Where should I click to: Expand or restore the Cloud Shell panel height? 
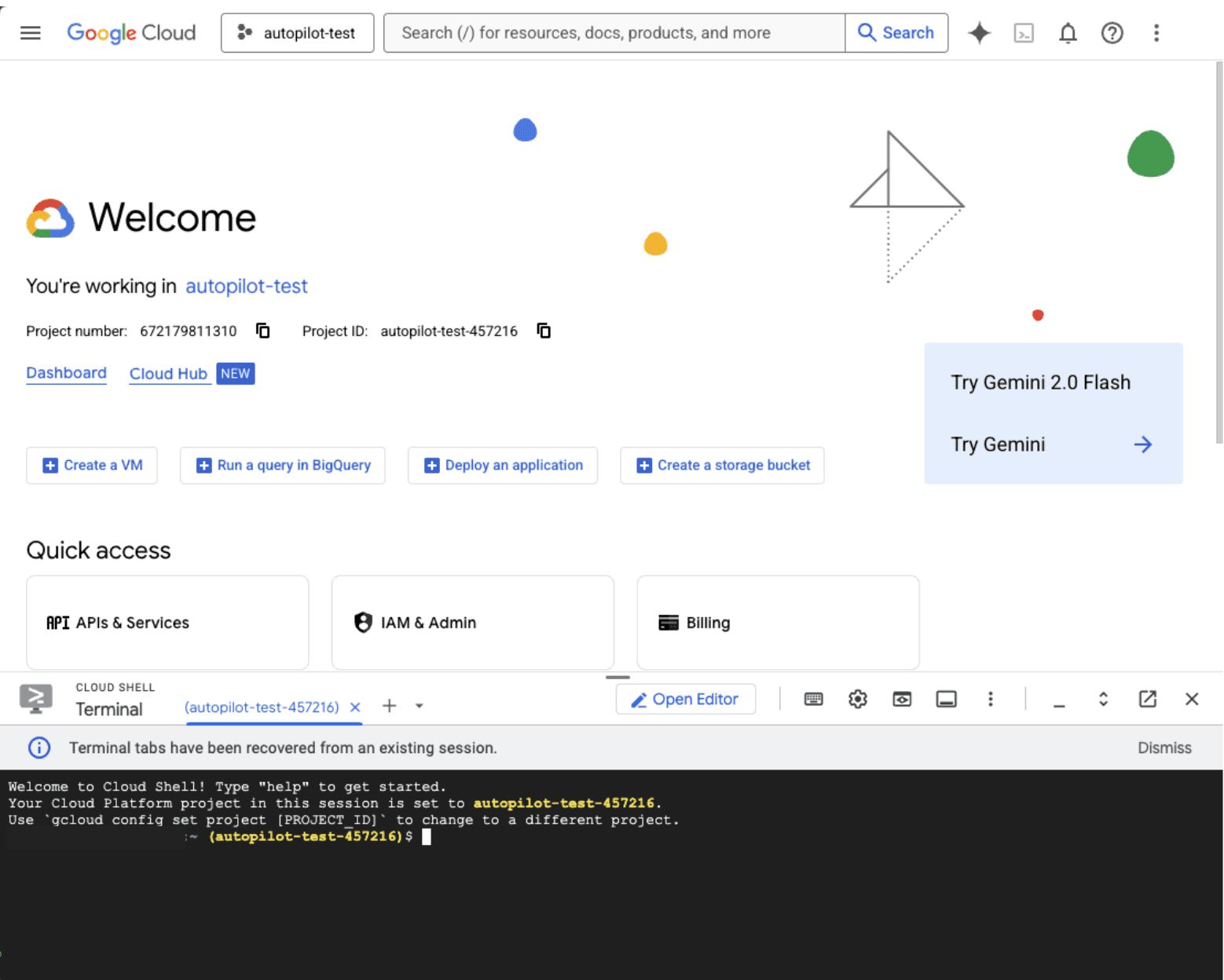(x=1103, y=699)
